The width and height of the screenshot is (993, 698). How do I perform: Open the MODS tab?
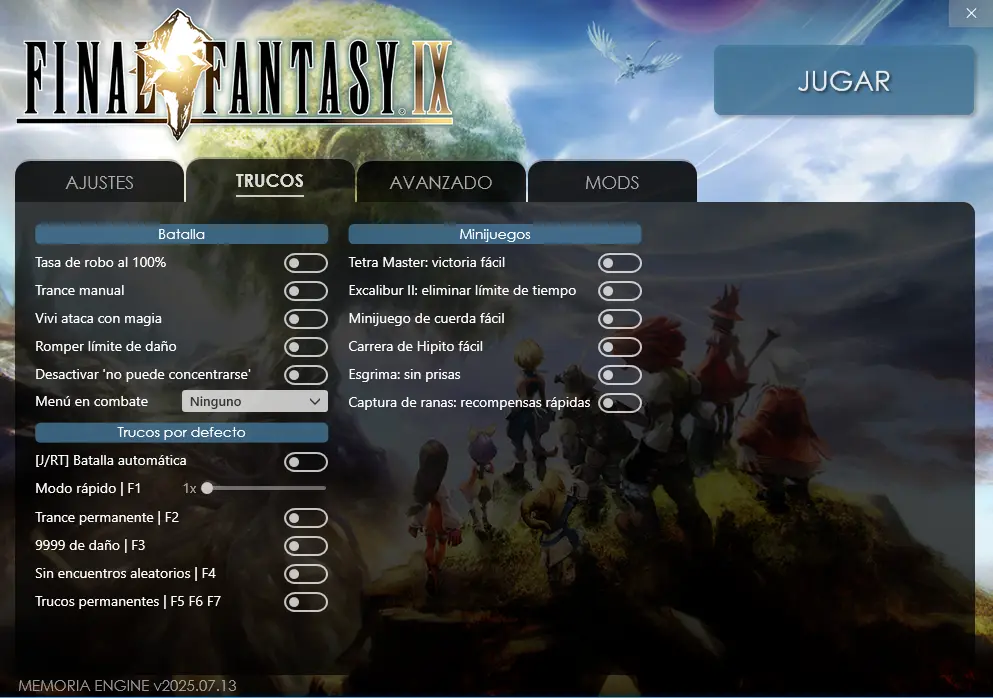[612, 182]
